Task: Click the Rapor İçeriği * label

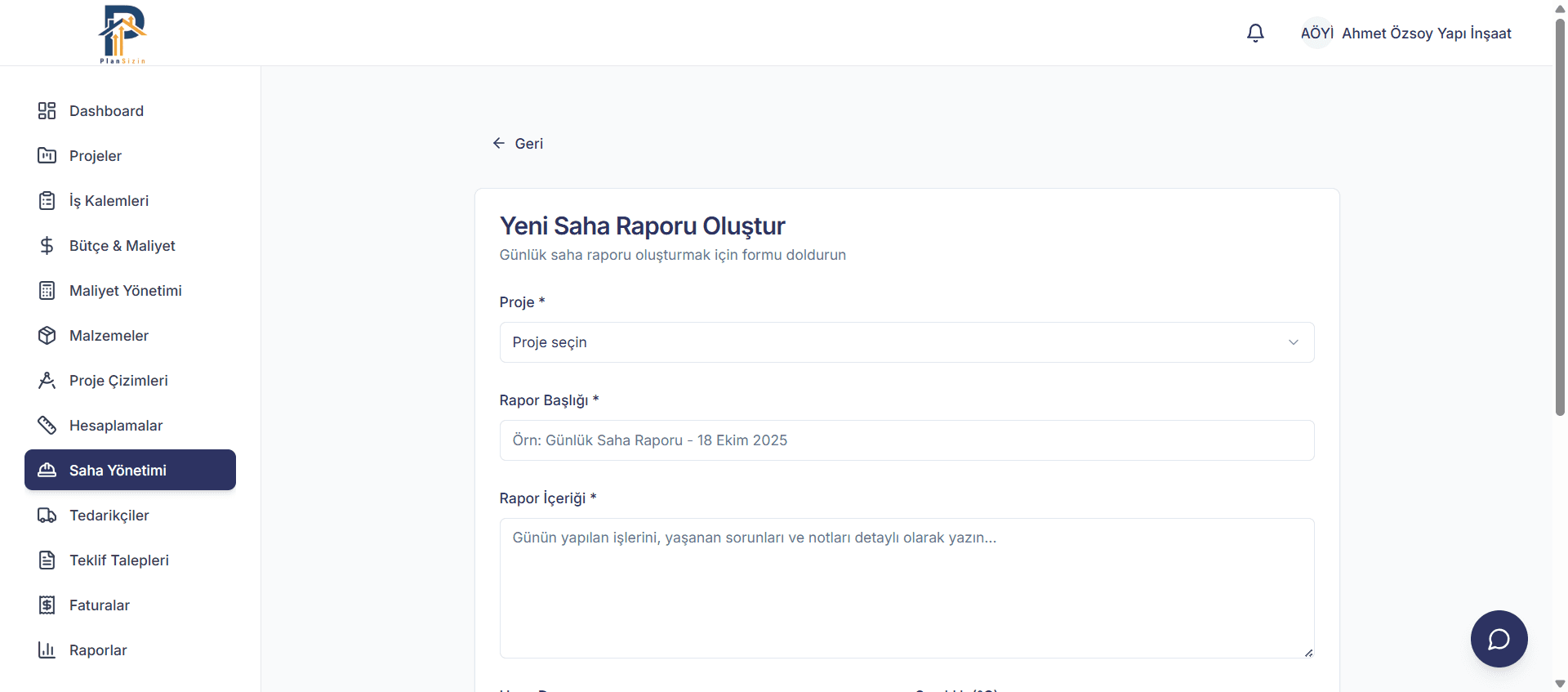Action: (x=548, y=498)
